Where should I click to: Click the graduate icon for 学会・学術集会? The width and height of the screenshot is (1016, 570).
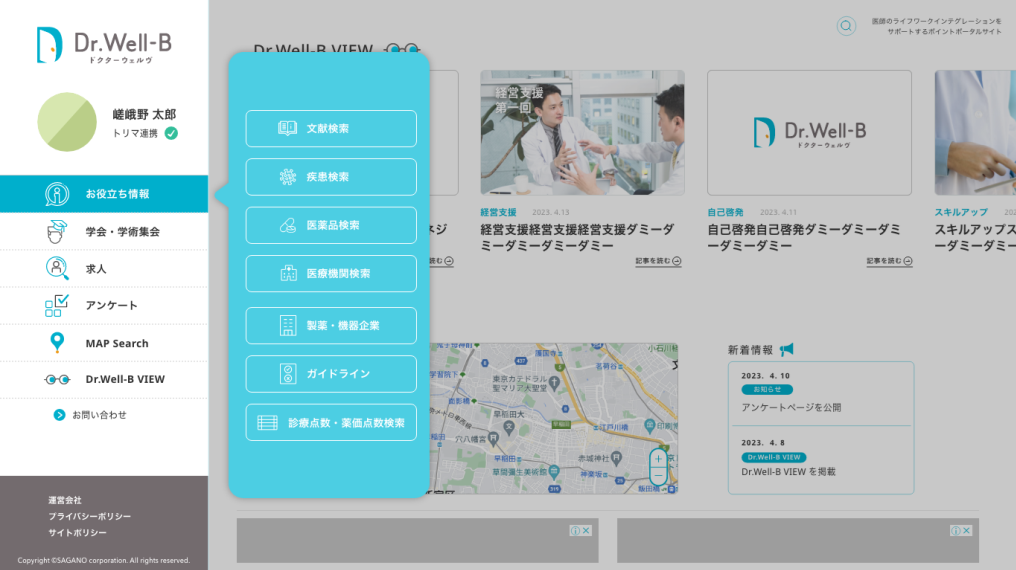(57, 231)
